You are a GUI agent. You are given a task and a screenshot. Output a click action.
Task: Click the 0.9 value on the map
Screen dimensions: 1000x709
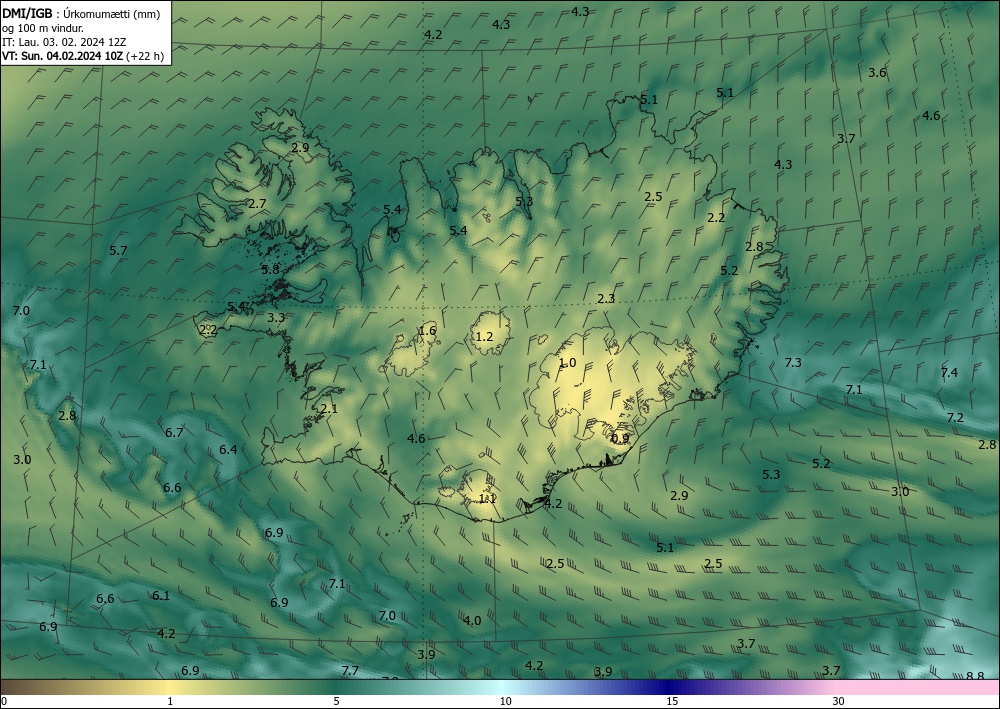620,438
